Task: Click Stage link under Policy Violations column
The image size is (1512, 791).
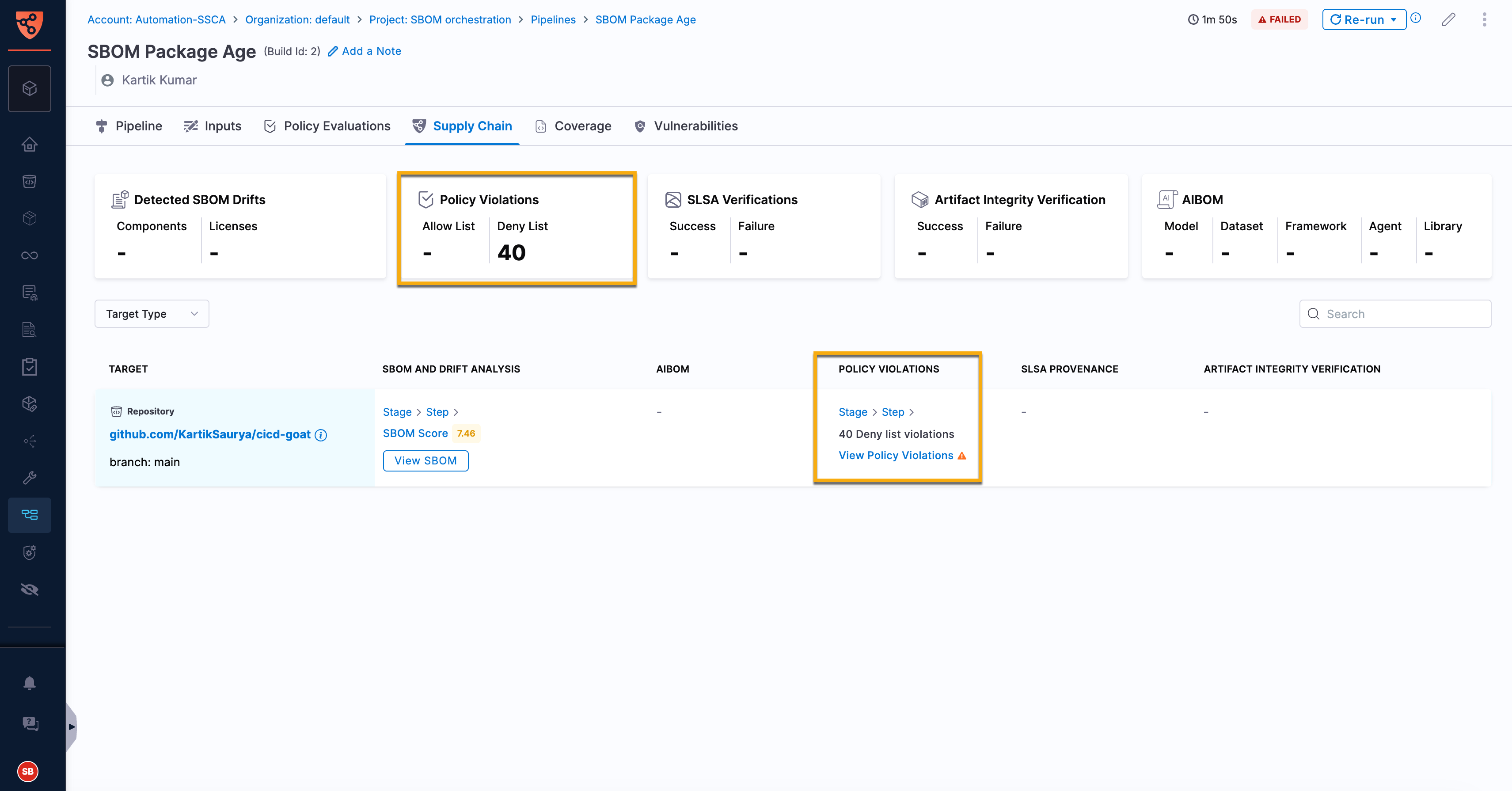Action: 853,412
